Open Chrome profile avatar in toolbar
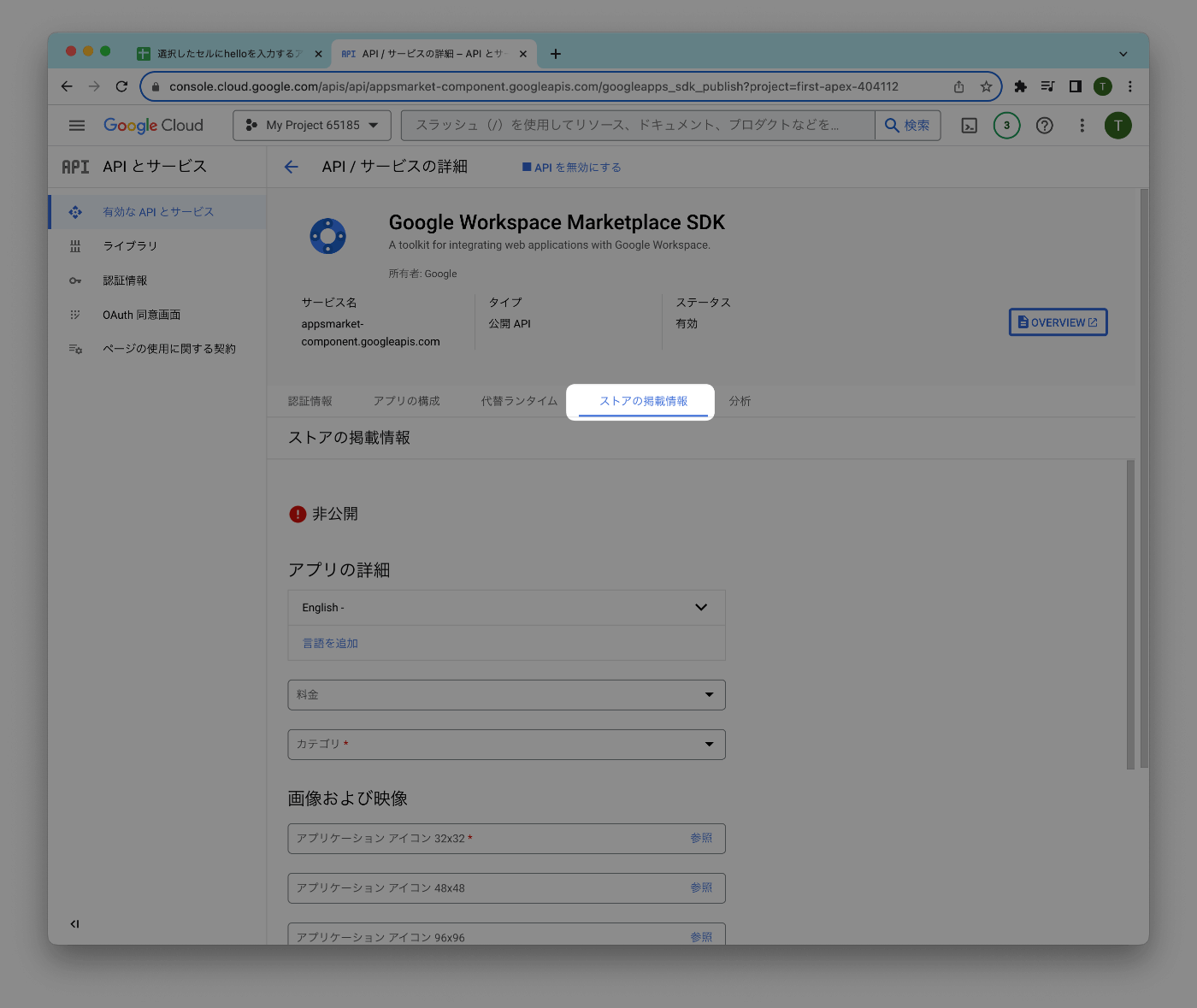Viewport: 1197px width, 1008px height. coord(1103,86)
